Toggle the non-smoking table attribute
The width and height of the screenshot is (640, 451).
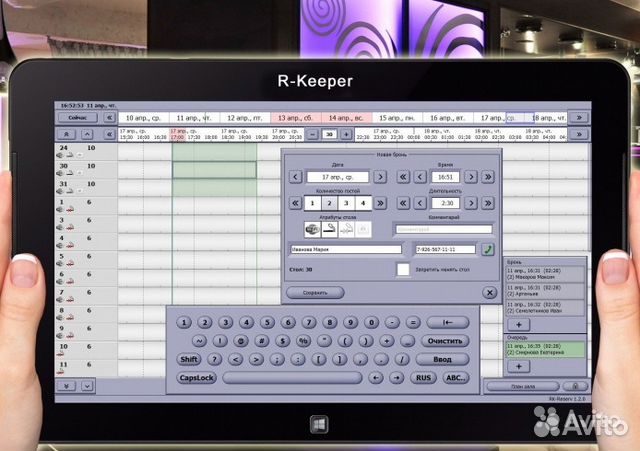[346, 229]
